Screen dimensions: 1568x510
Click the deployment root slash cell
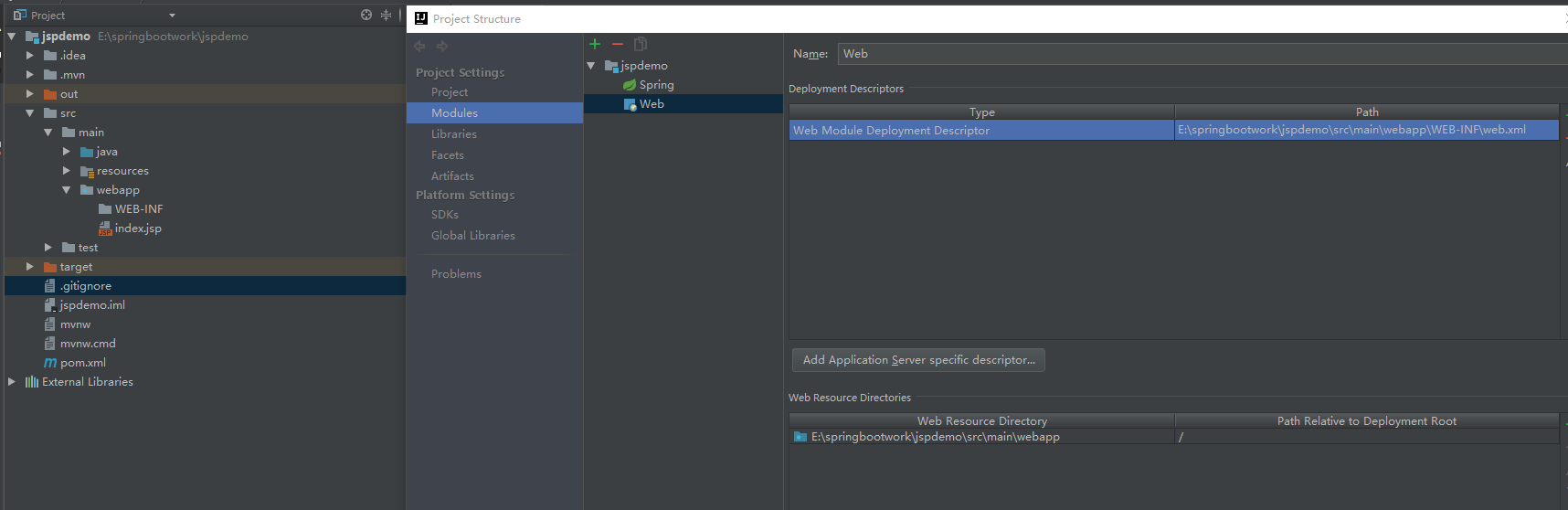1367,437
